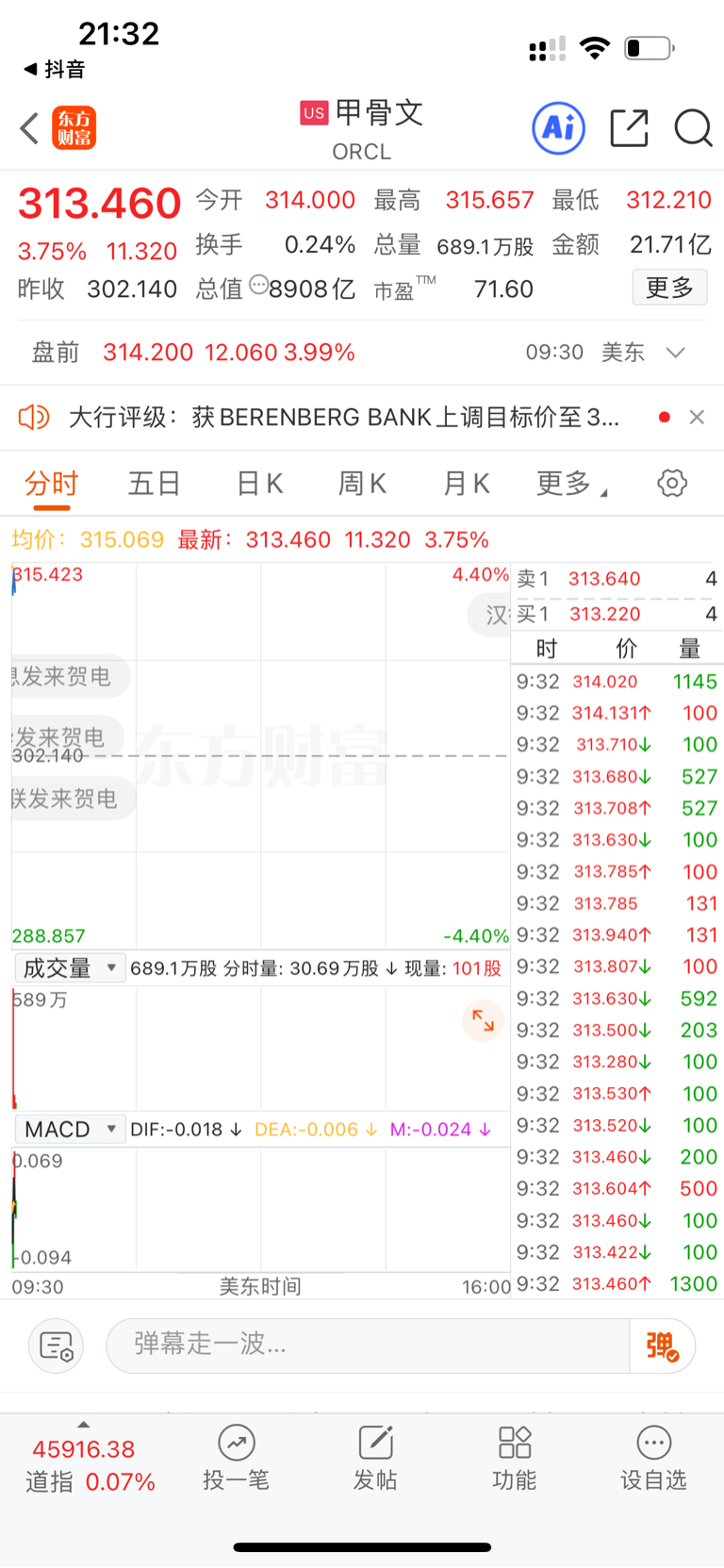
Task: Tap the speaker announcement icon
Action: coord(34,417)
